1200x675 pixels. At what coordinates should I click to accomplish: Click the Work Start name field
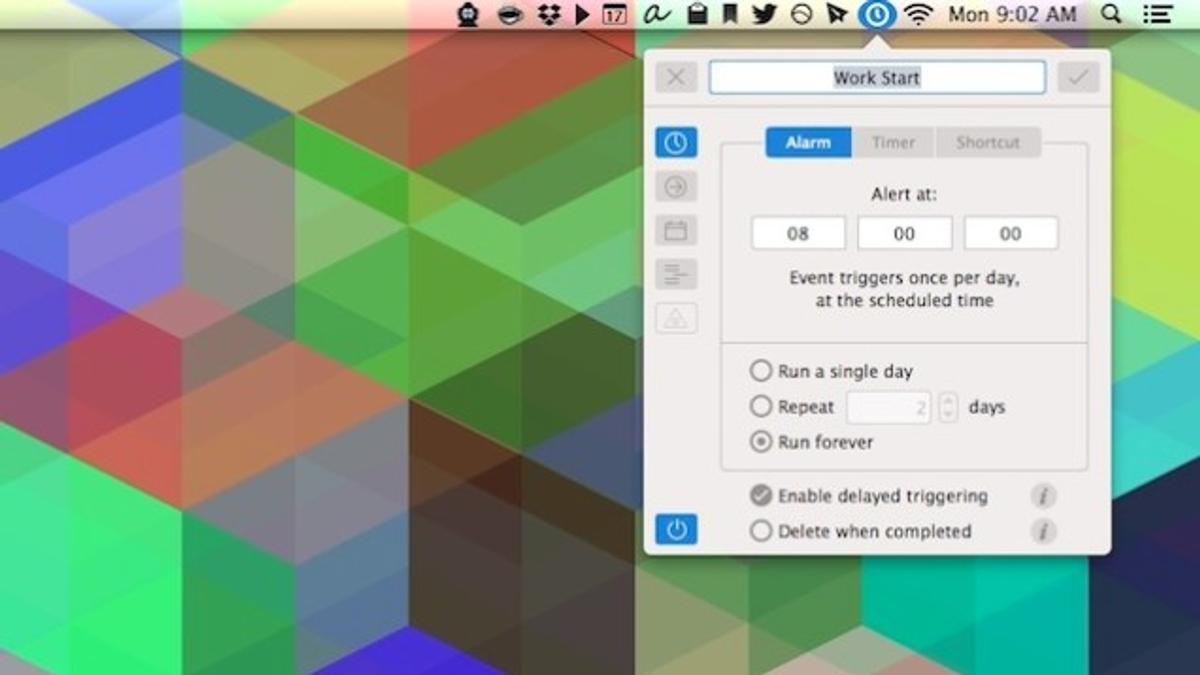point(877,77)
